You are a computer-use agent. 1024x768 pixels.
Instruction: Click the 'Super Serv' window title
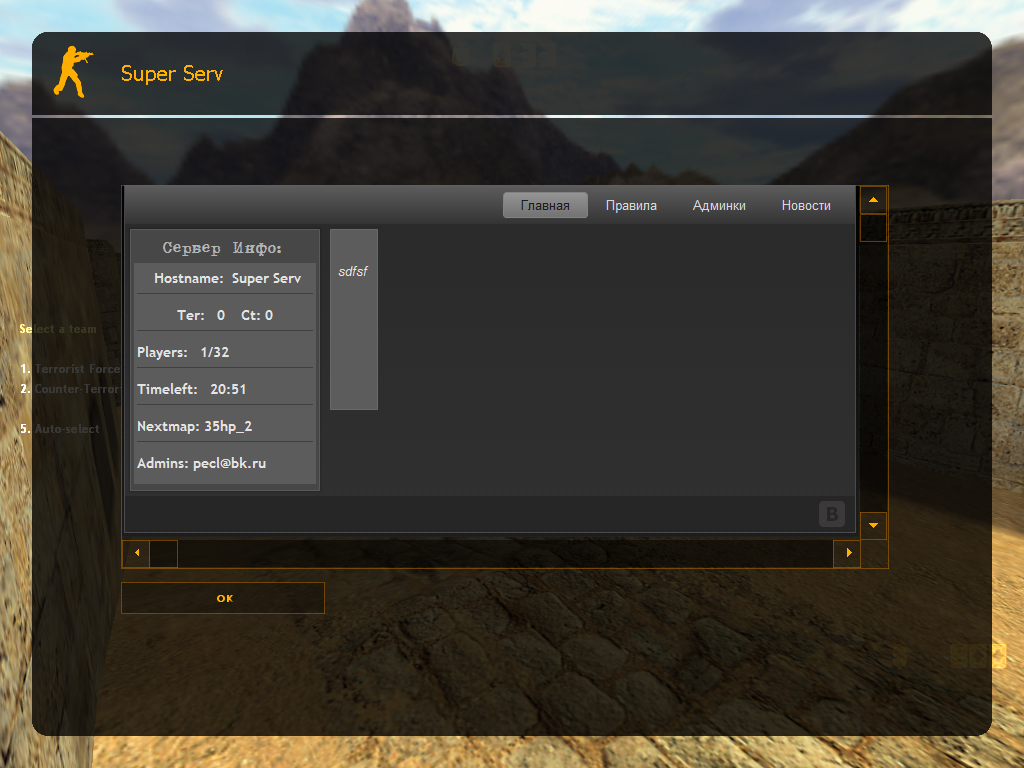pos(172,74)
